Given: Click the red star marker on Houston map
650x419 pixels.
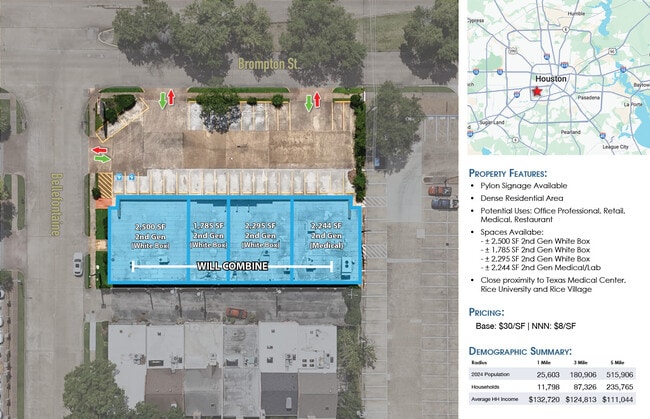Looking at the screenshot, I should click(x=537, y=92).
